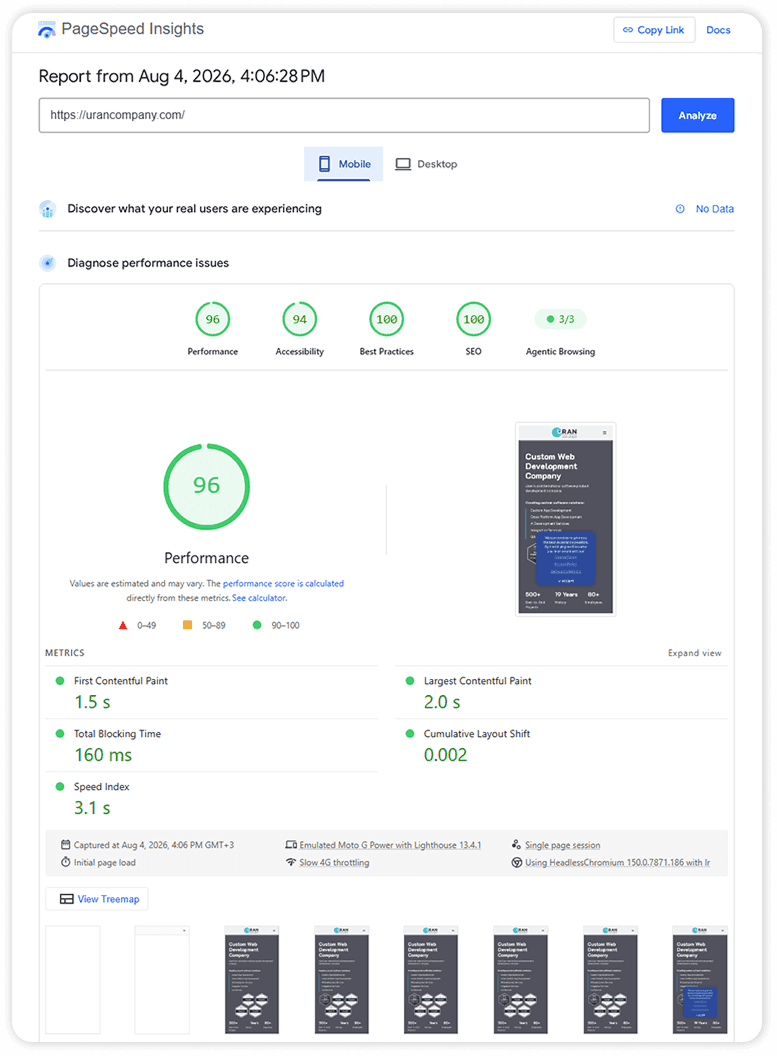Click the last filmstrip frame with blue popup
Viewport: 777px width, 1056px height.
coord(700,979)
